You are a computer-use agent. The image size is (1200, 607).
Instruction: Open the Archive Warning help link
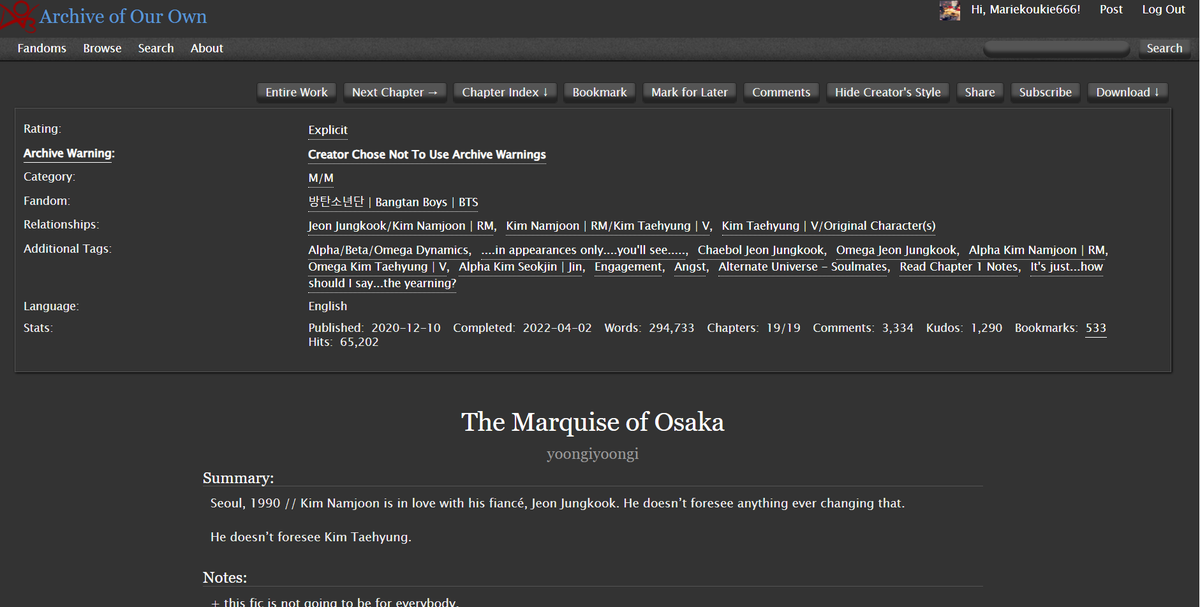pos(69,154)
